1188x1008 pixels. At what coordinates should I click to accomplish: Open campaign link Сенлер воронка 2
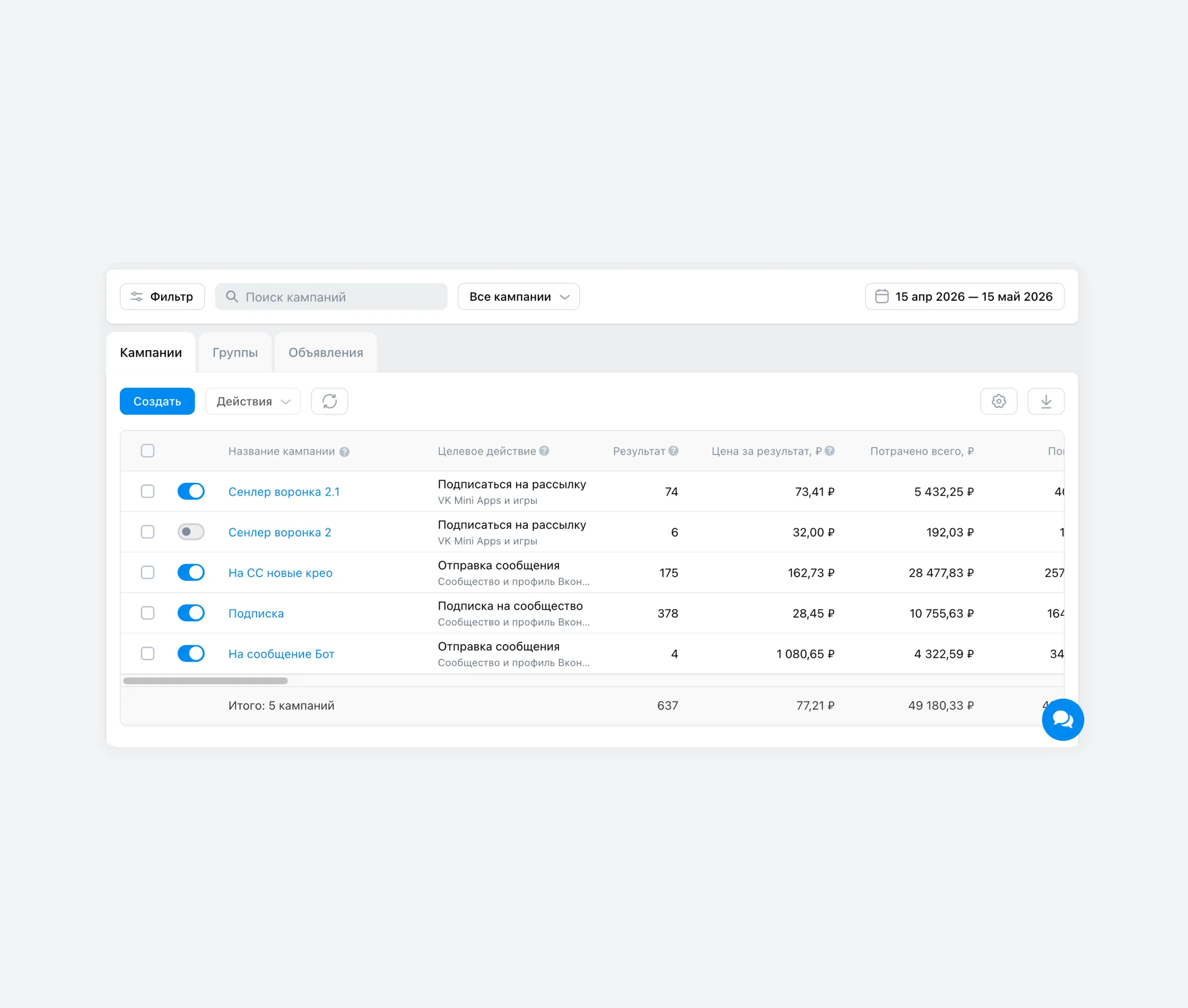click(x=280, y=533)
